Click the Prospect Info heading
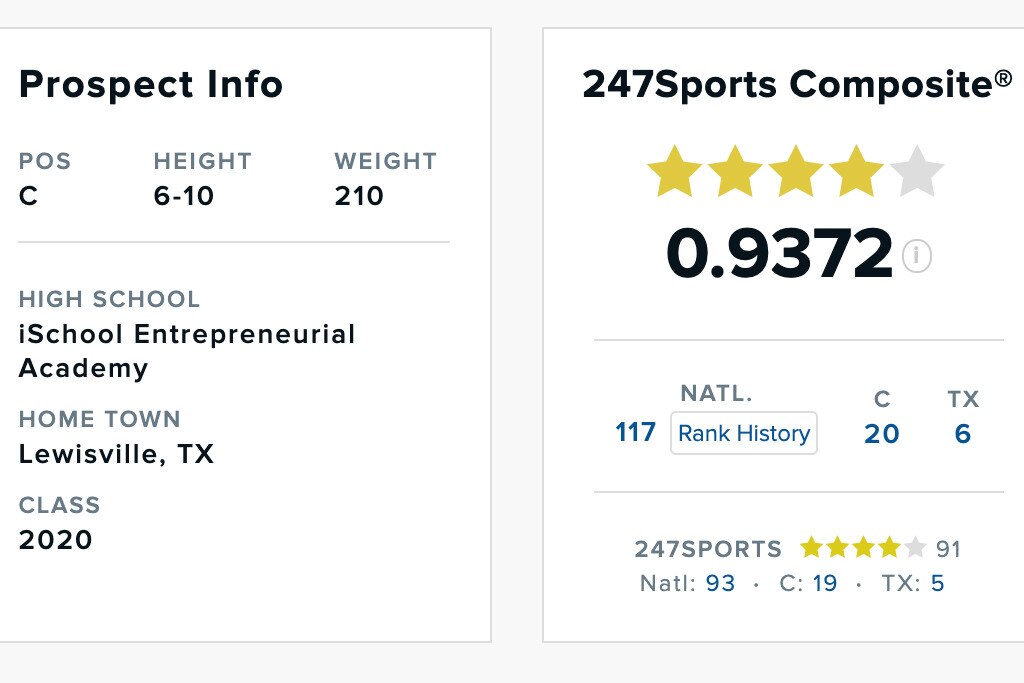 point(151,85)
